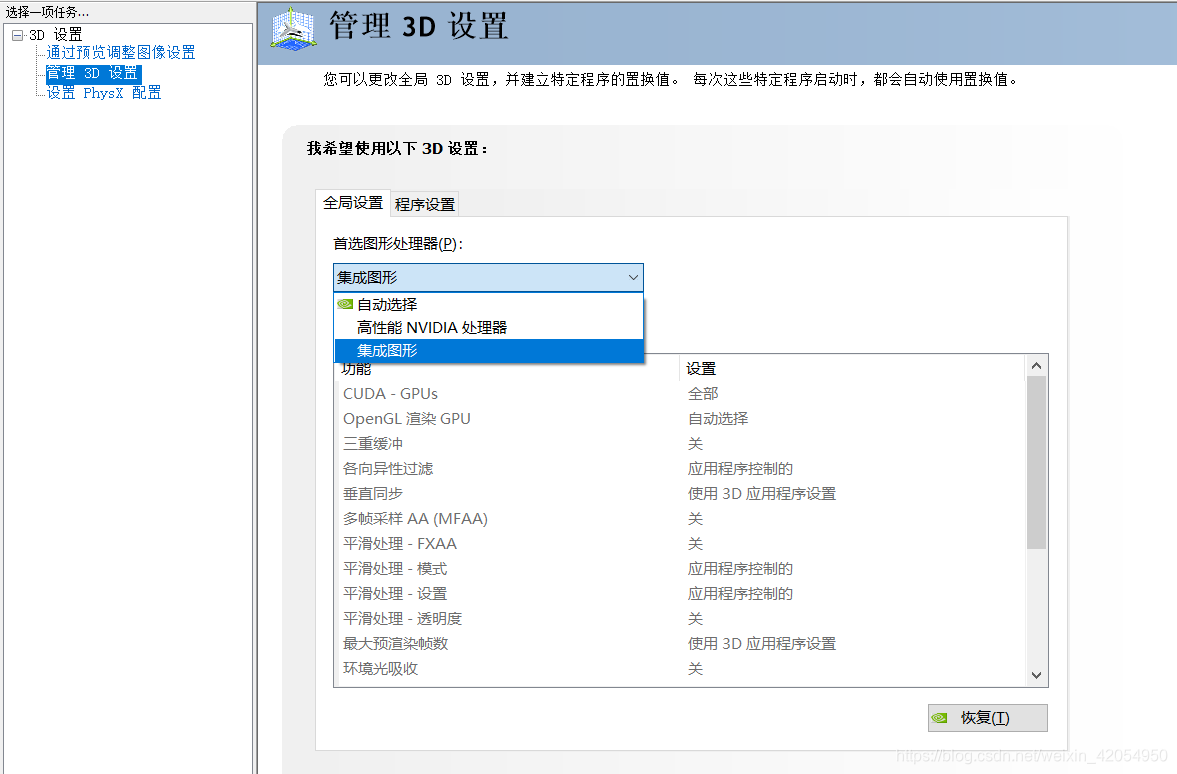This screenshot has width=1177, height=774.
Task: Click the 设置 column header
Action: pyautogui.click(x=852, y=369)
